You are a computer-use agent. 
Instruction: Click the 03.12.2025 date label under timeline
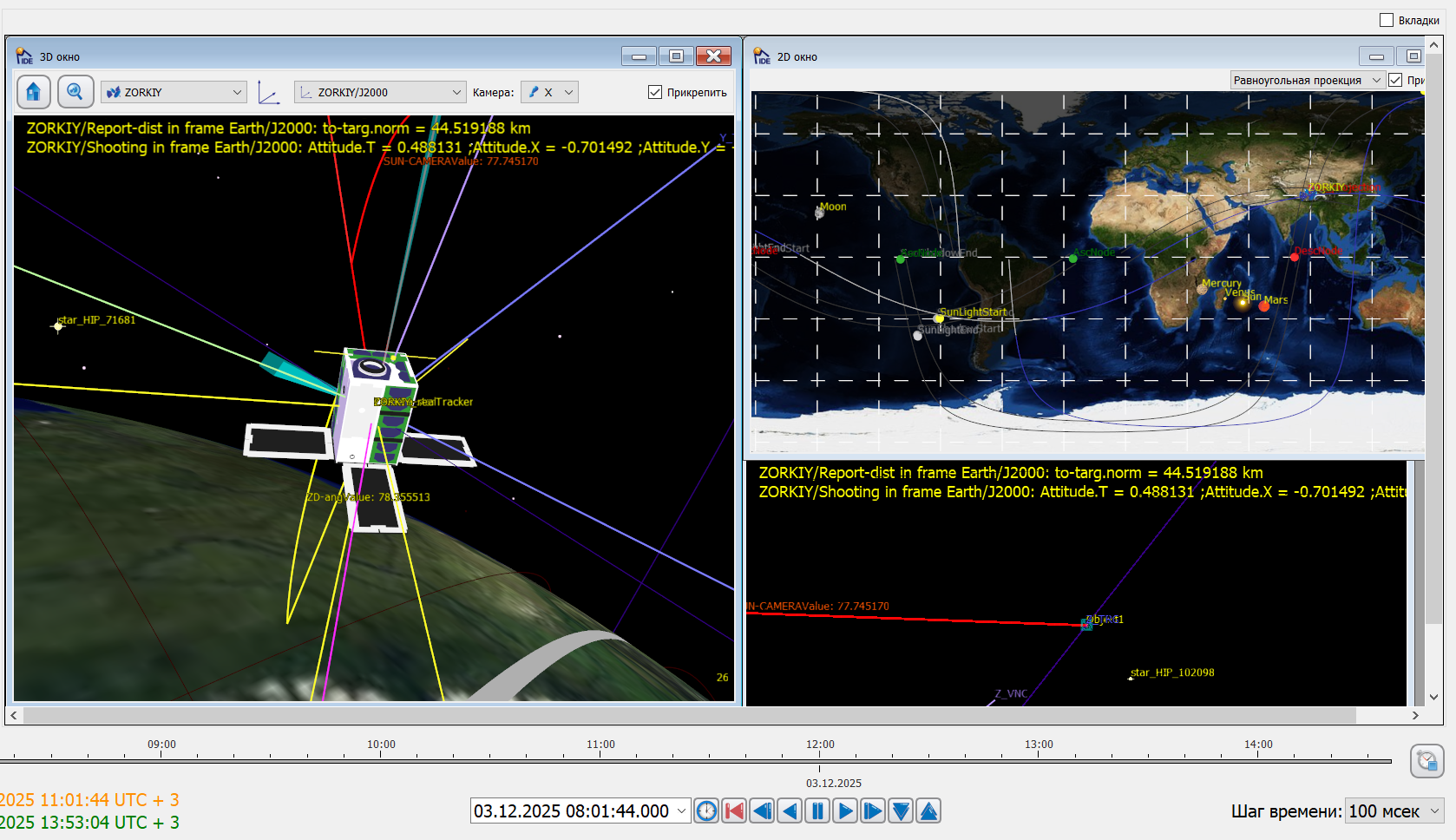[x=834, y=783]
